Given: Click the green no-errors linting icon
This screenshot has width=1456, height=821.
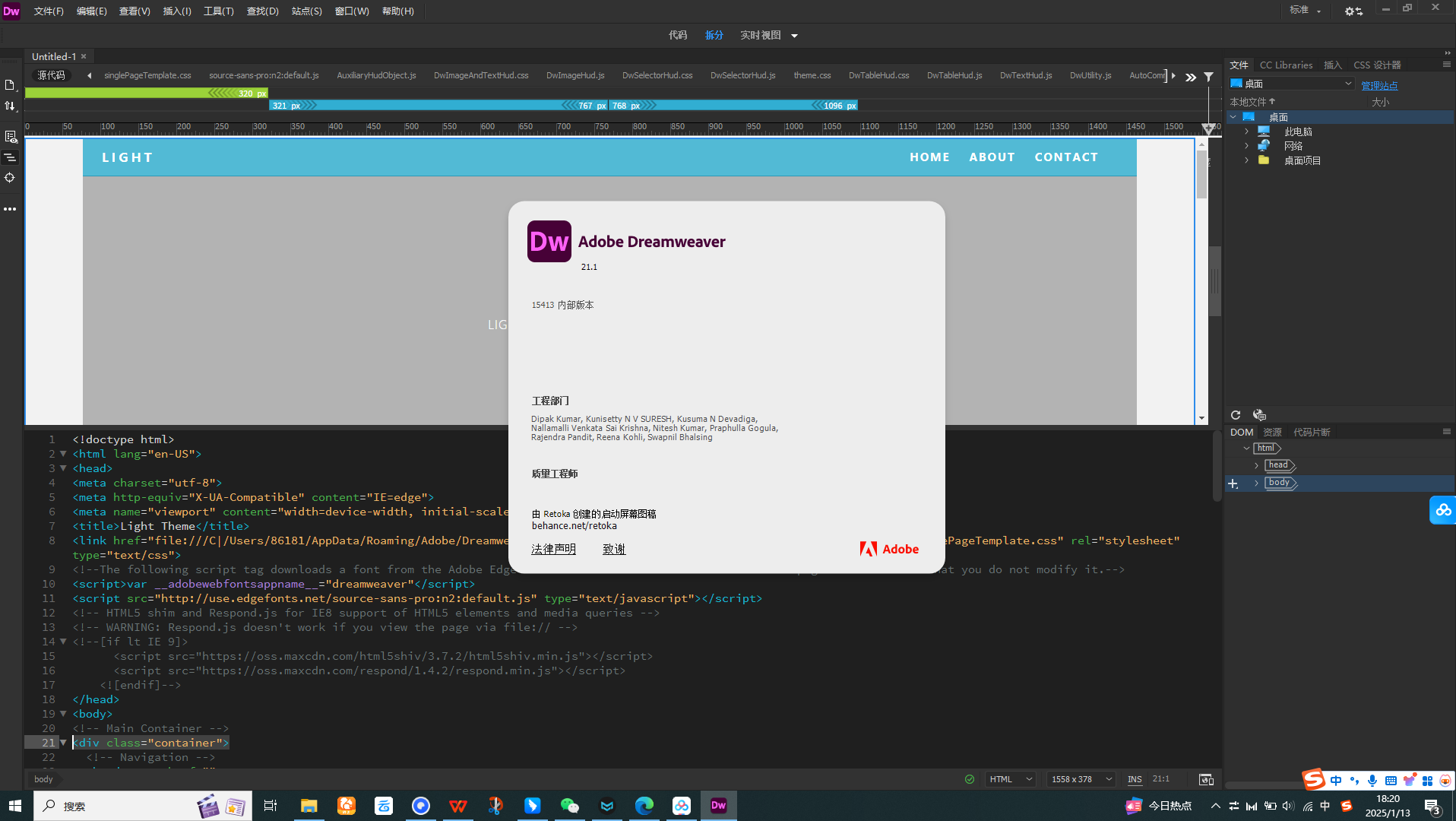Looking at the screenshot, I should pyautogui.click(x=970, y=779).
